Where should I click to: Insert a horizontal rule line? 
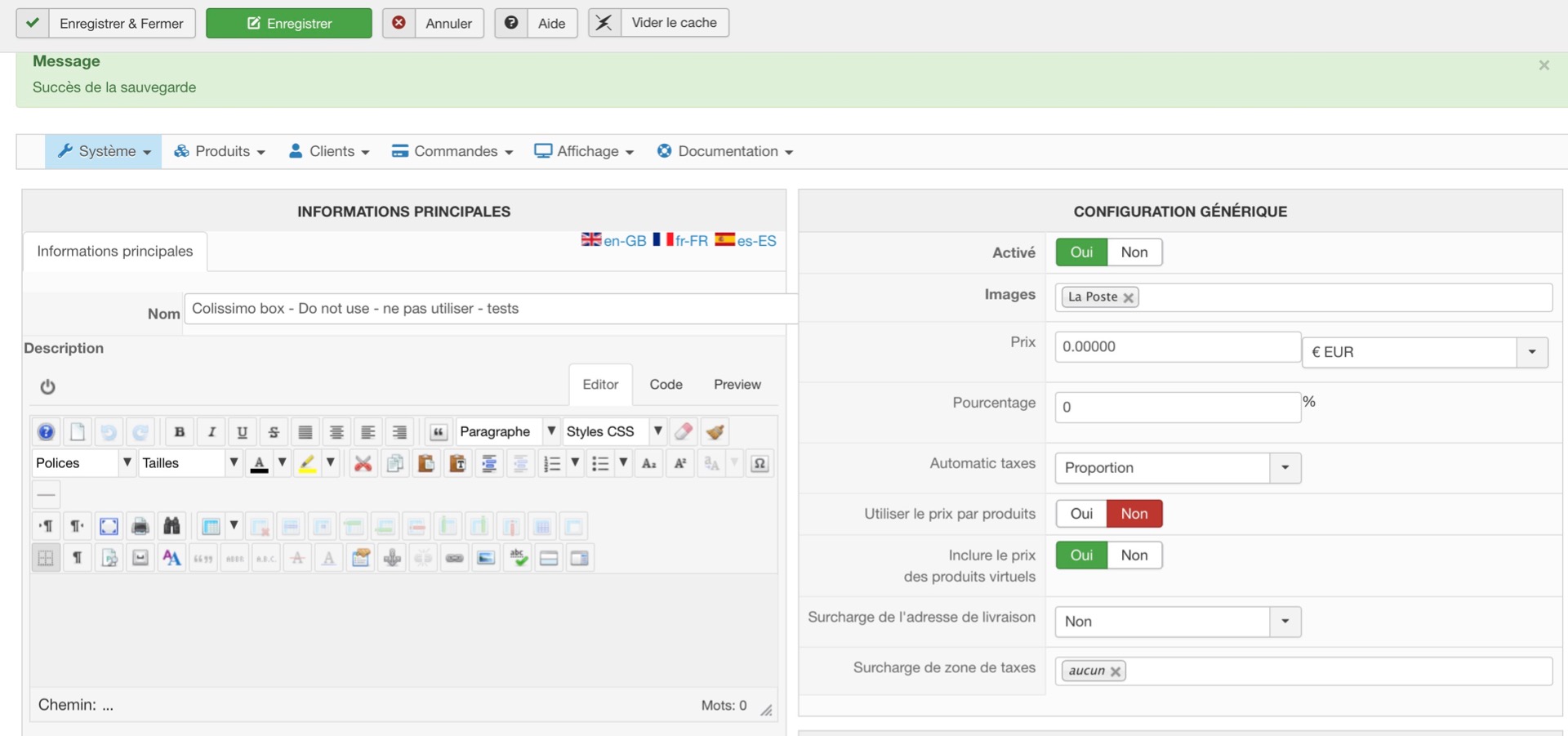[47, 495]
